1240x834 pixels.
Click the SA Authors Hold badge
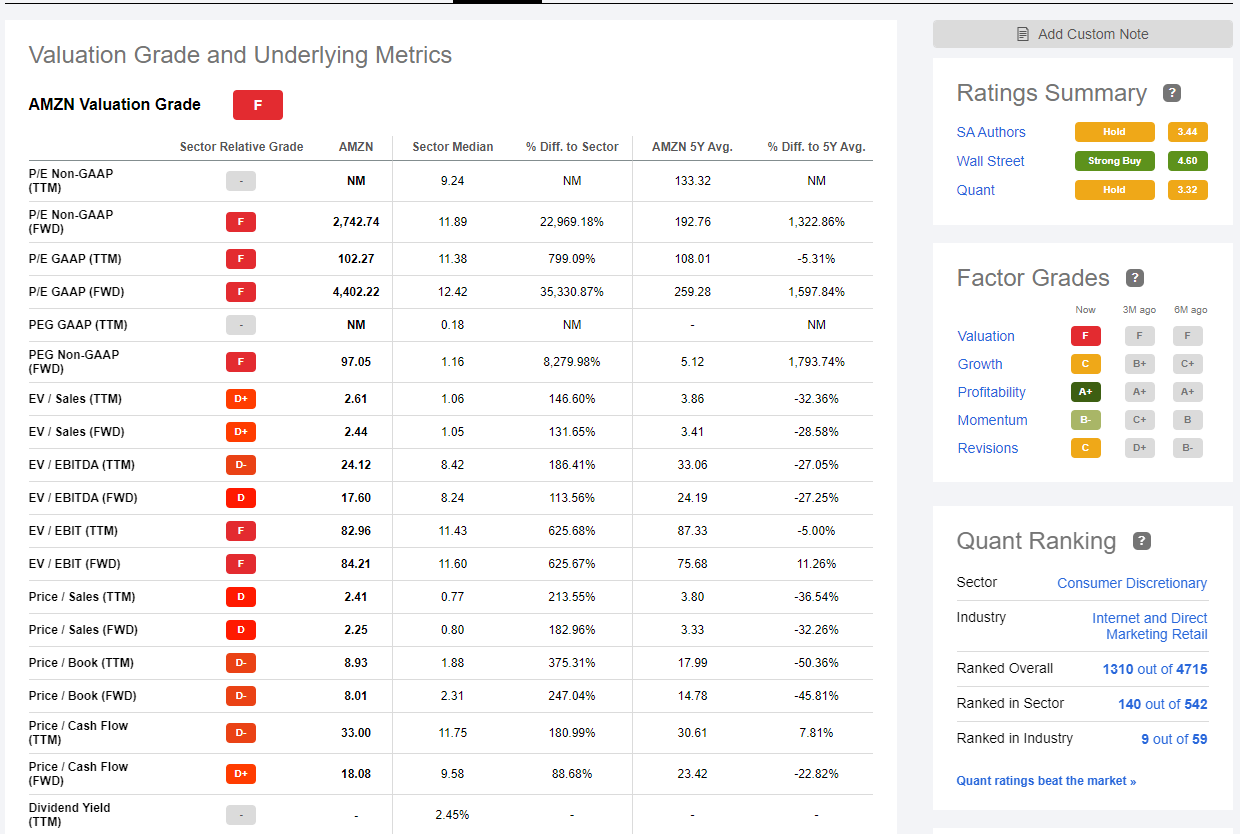tap(1115, 132)
